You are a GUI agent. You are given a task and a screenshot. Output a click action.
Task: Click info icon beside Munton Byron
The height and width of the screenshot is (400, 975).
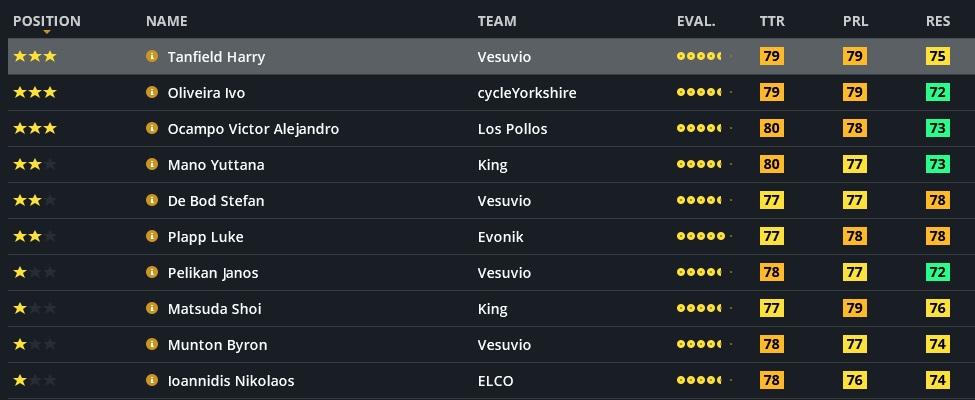(x=152, y=345)
